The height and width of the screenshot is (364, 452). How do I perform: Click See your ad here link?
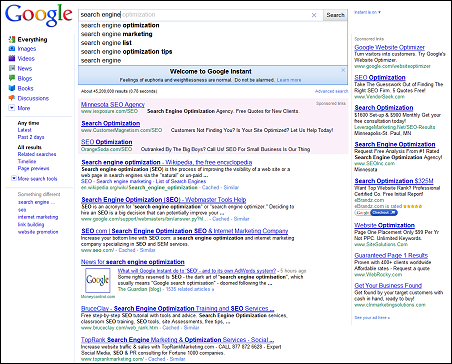(372, 318)
